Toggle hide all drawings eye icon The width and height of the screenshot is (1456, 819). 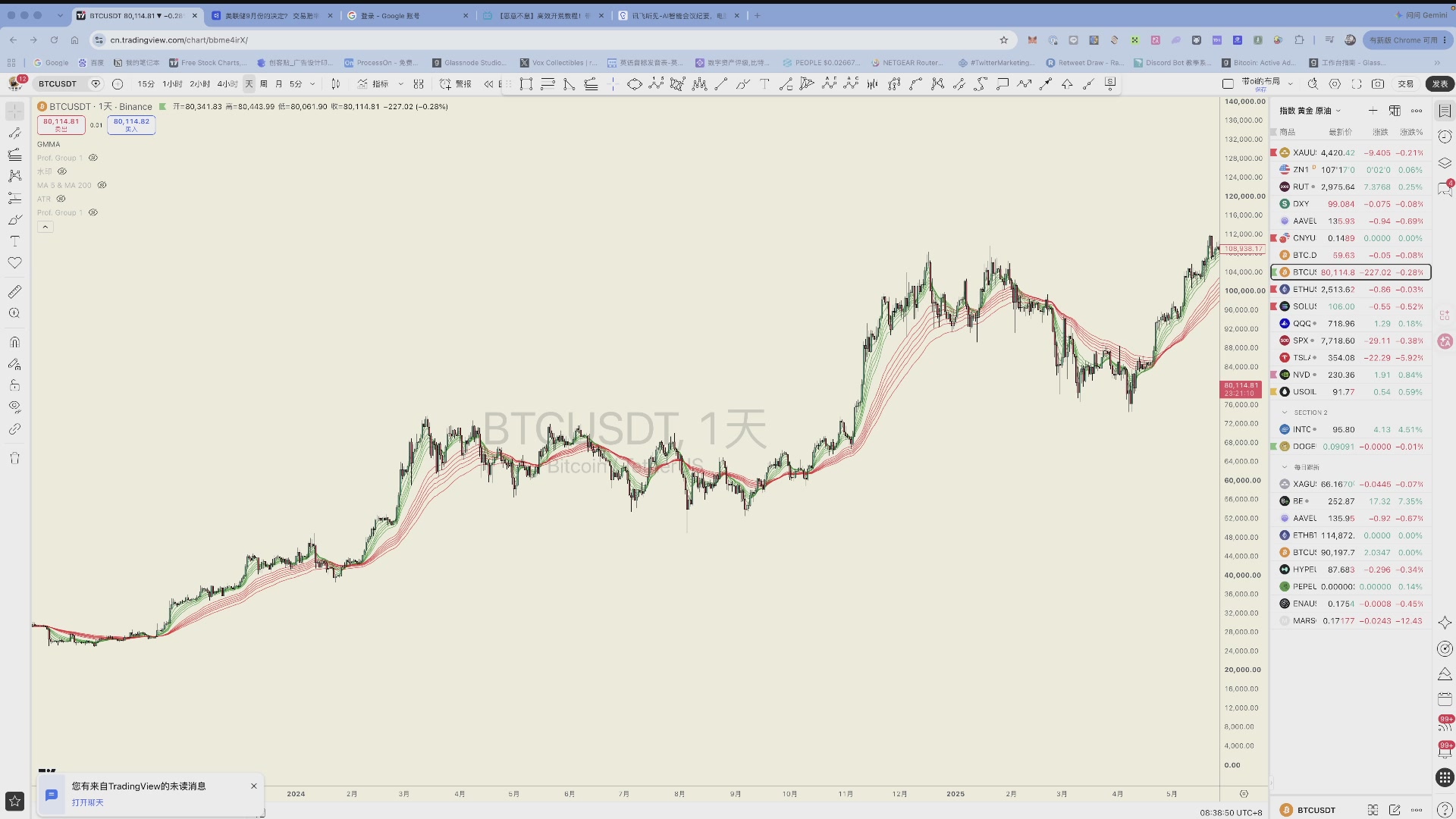(14, 406)
